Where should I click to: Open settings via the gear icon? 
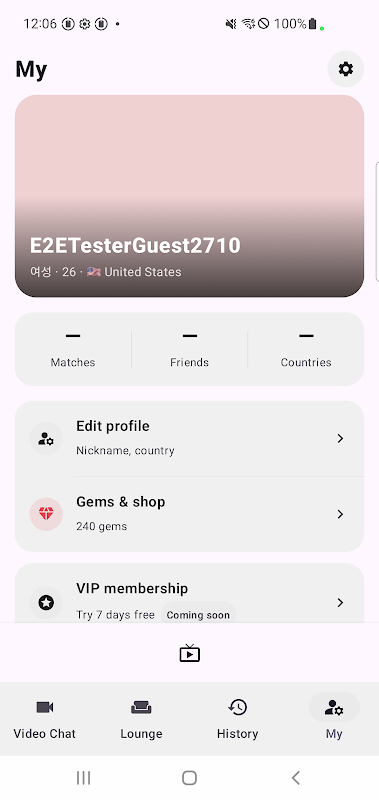click(345, 69)
